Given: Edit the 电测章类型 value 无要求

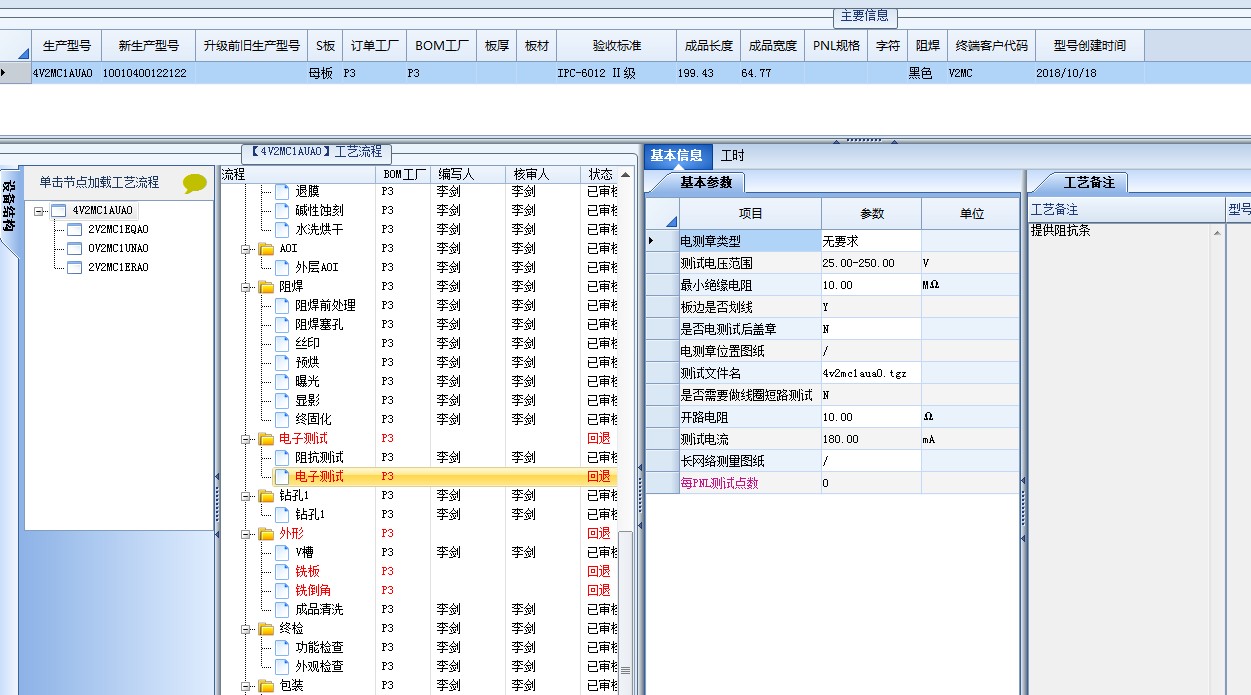Looking at the screenshot, I should (x=871, y=241).
